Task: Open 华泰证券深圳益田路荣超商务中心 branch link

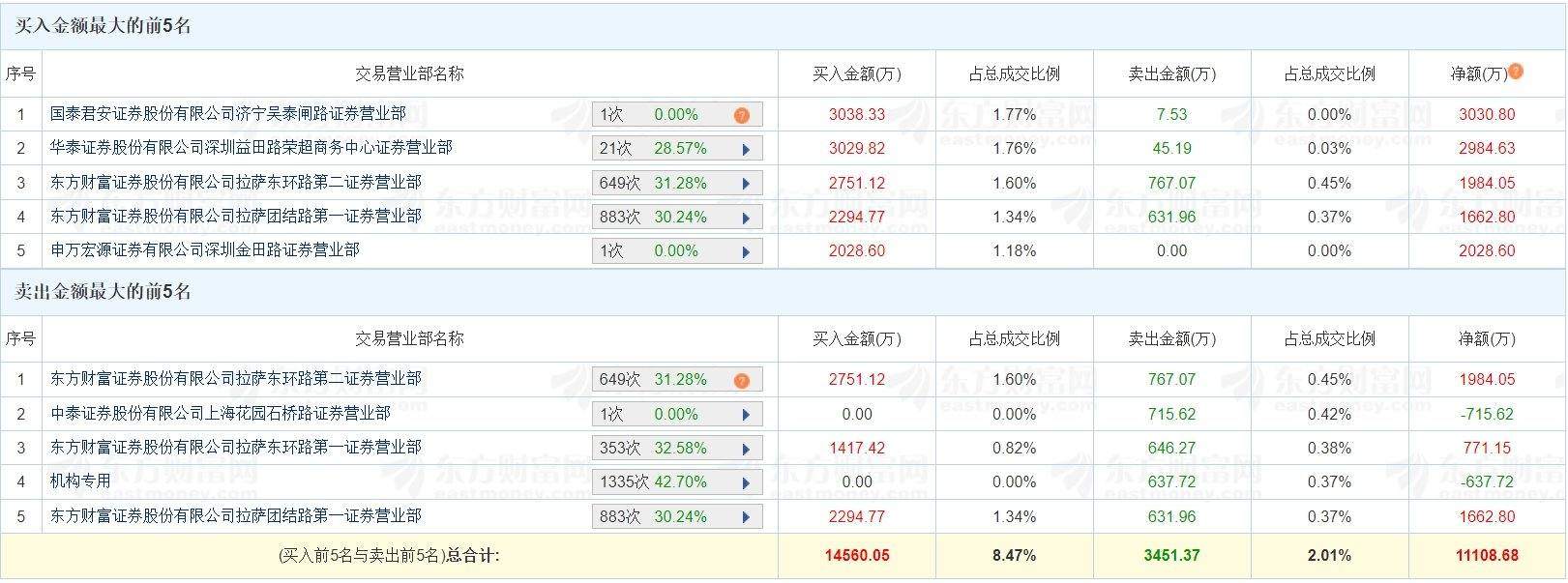Action: coord(251,148)
